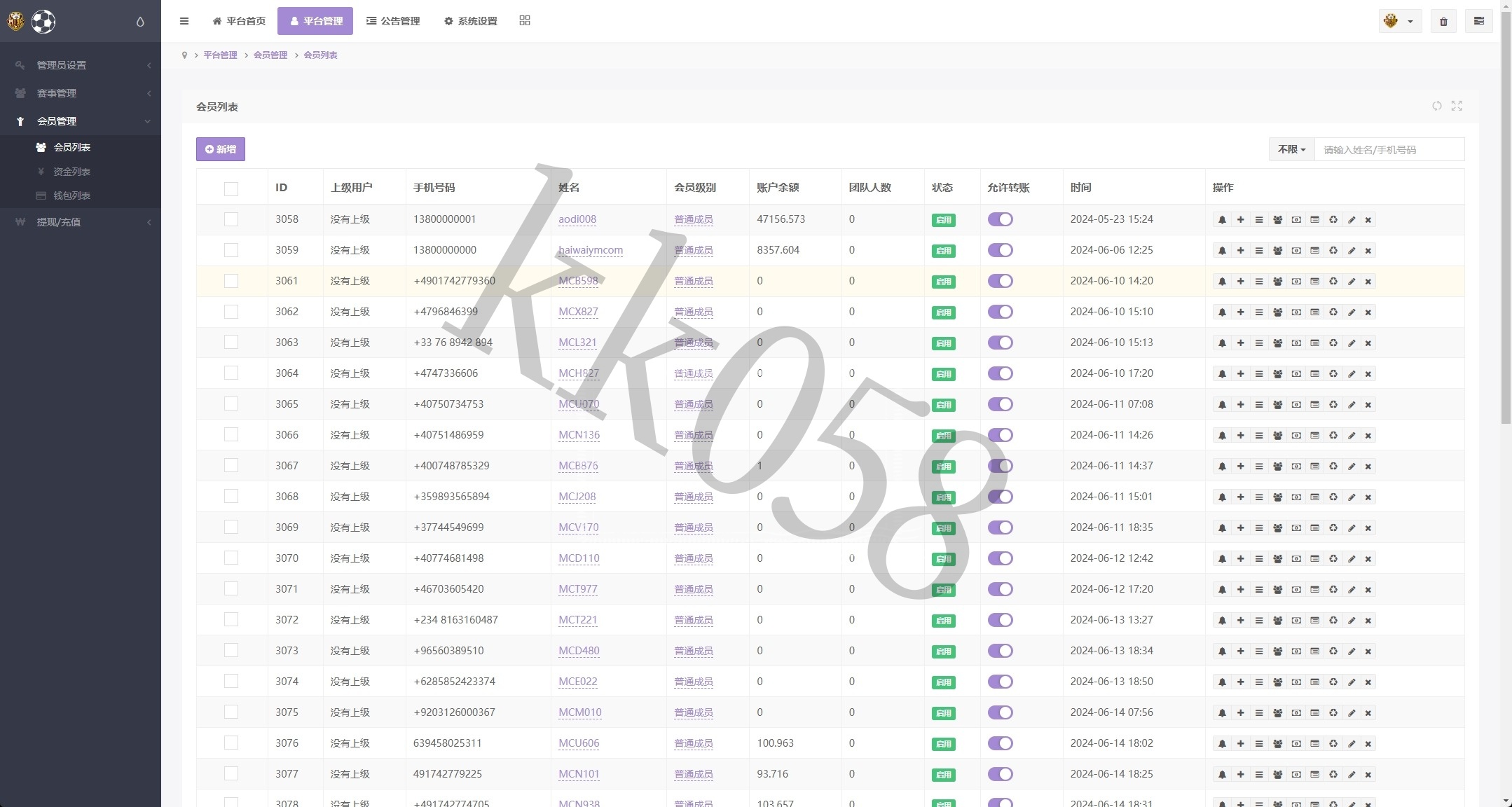Toggle 允许转账 switch for row 3076
The width and height of the screenshot is (1512, 807).
pyautogui.click(x=1001, y=743)
